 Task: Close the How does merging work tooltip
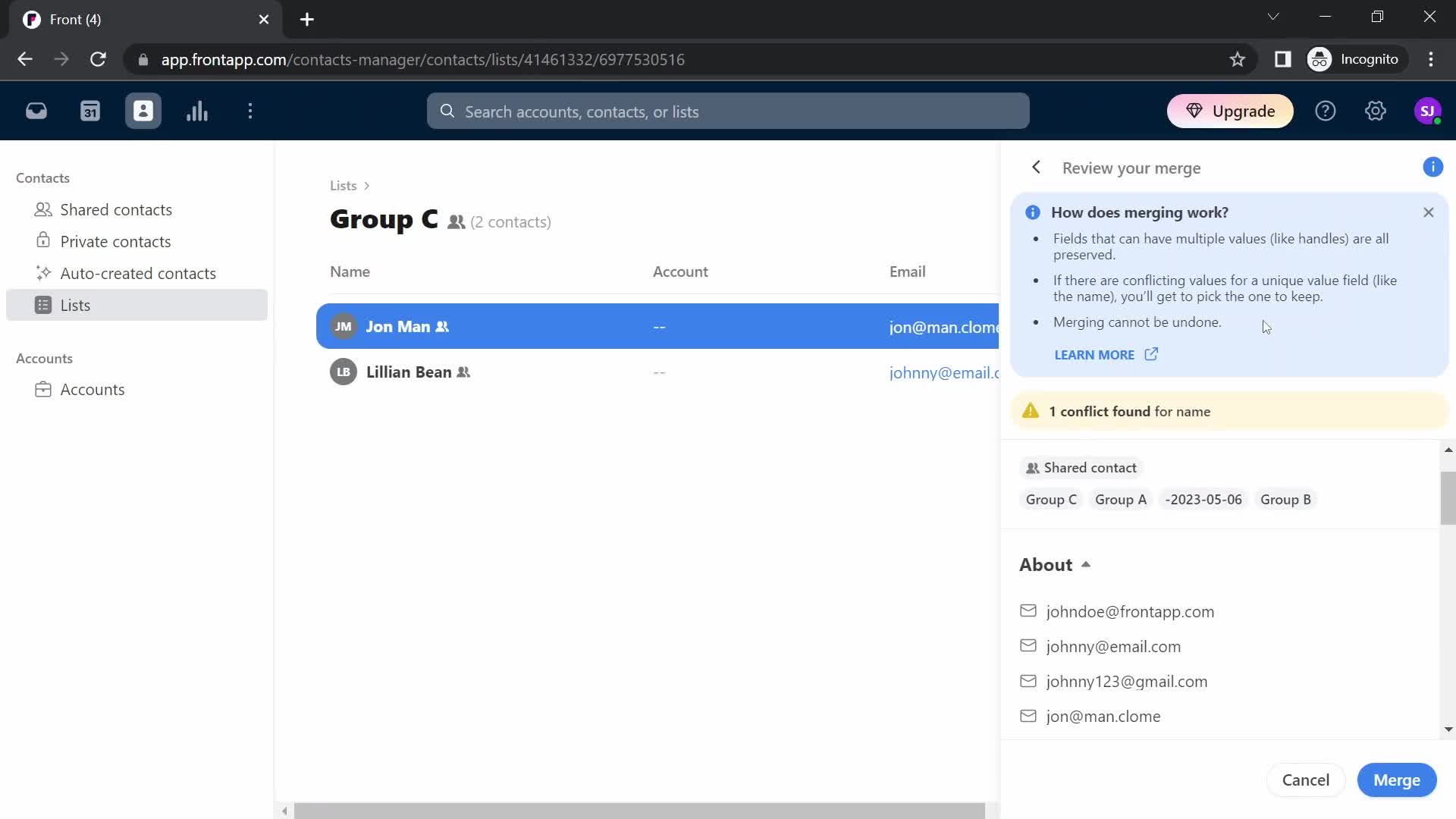(1428, 212)
